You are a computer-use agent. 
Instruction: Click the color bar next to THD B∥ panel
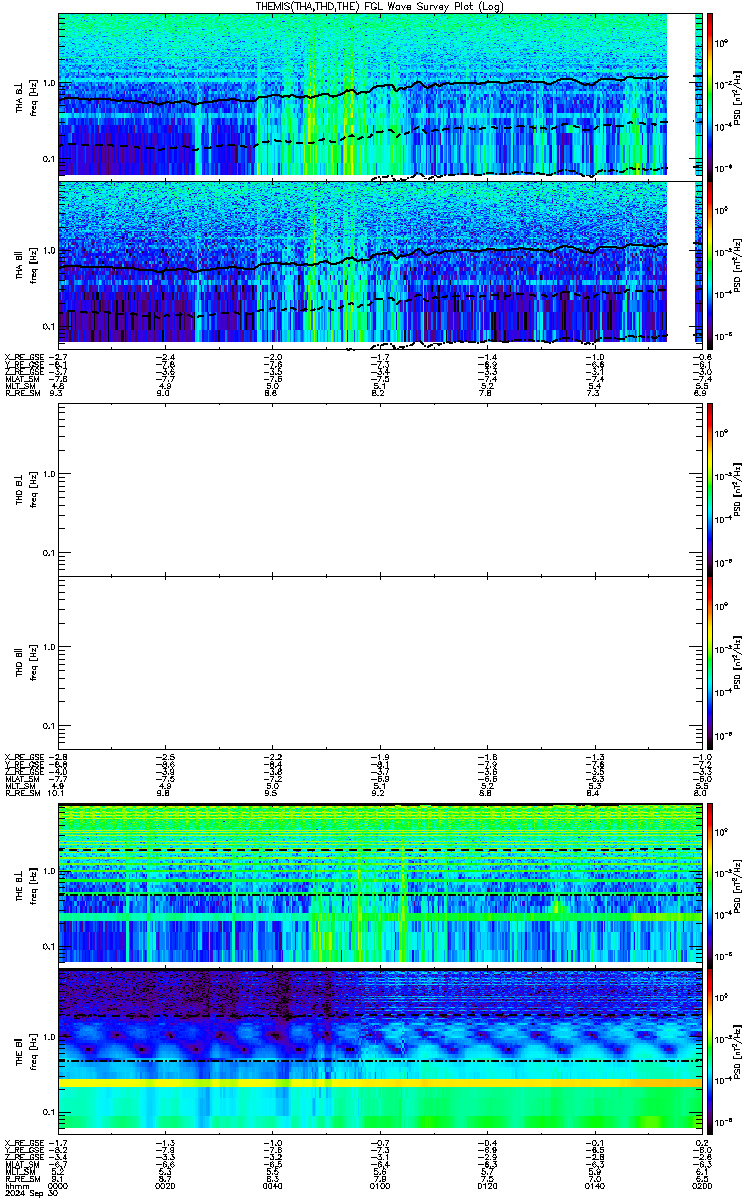710,663
